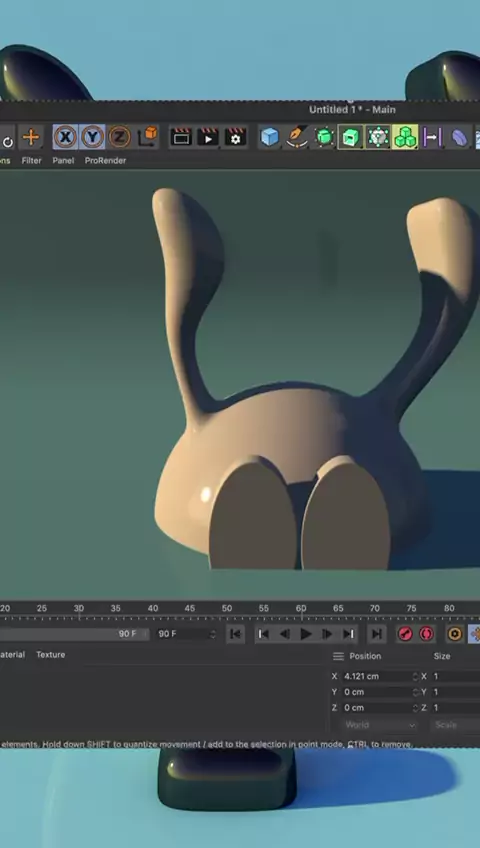Viewport: 480px width, 848px height.
Task: Click the Coordinate System cube icon
Action: pos(147,137)
